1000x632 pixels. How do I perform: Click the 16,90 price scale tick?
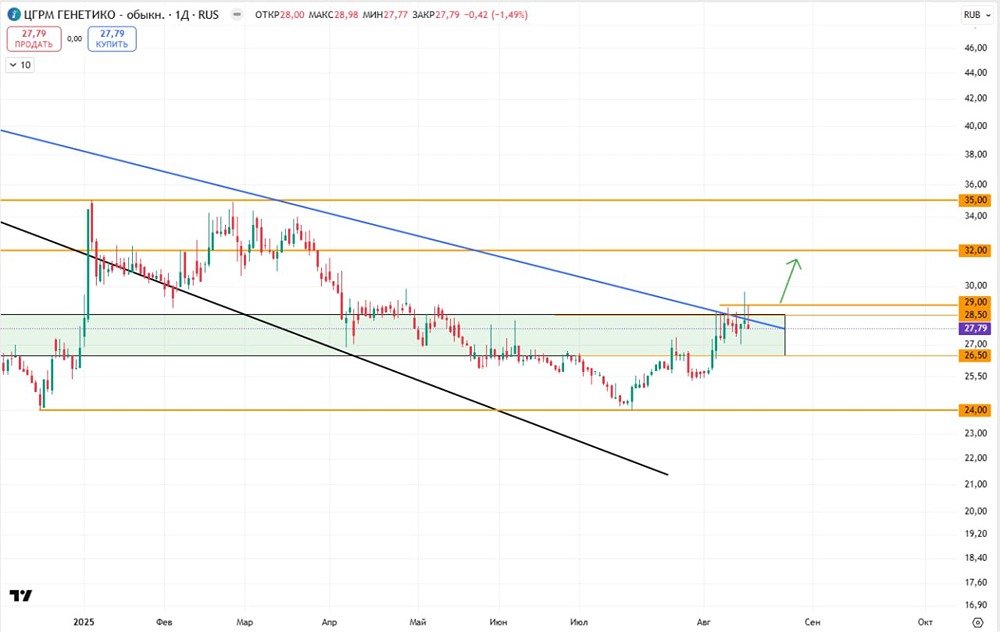[x=976, y=605]
